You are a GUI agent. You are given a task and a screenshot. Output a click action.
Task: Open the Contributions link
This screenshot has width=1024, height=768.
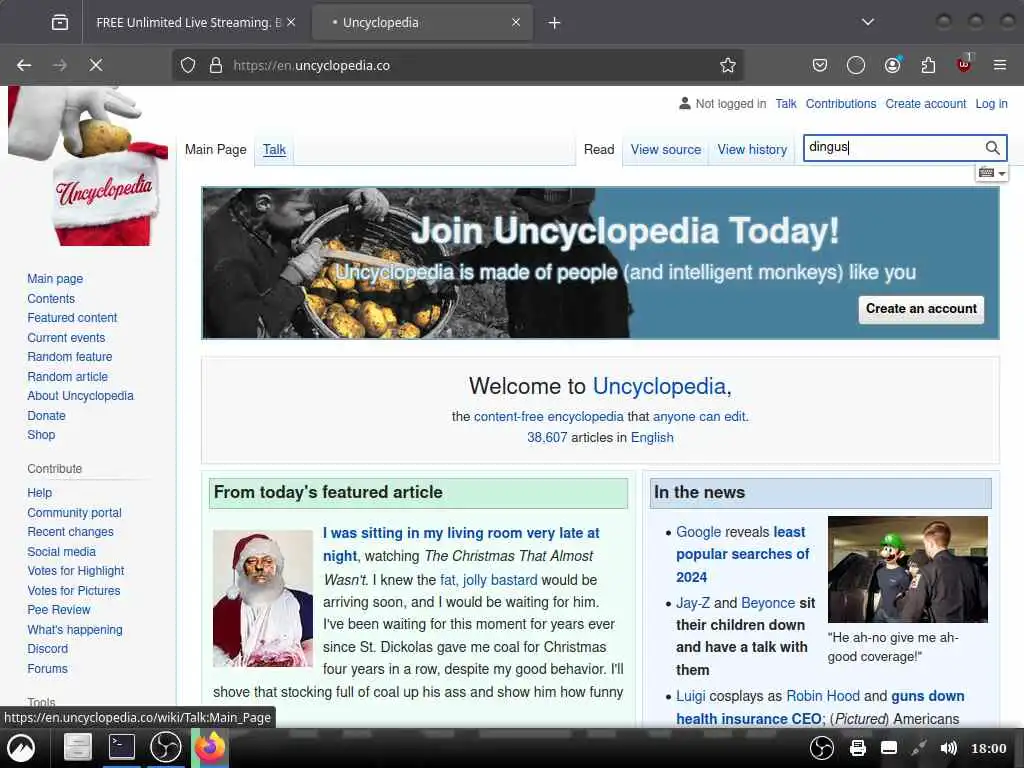840,104
